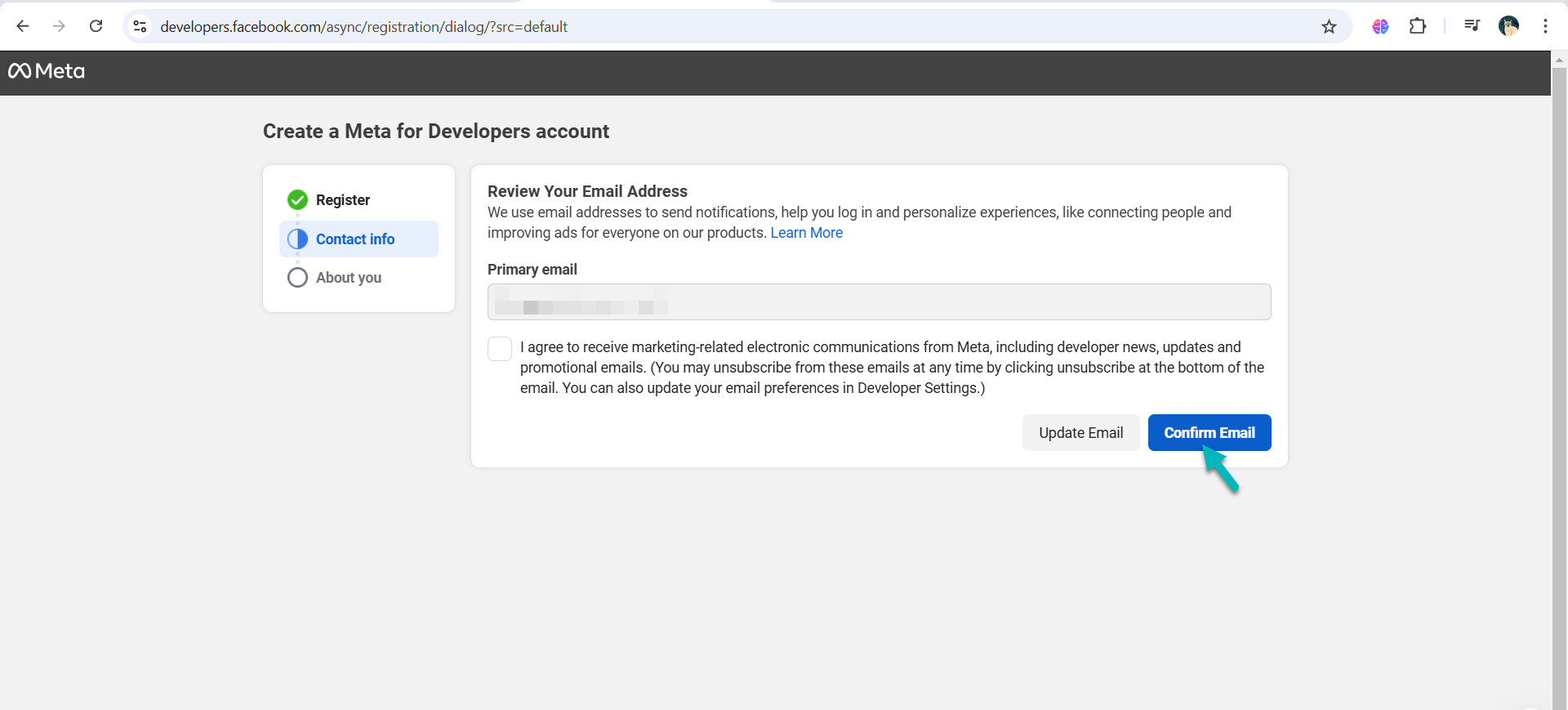Click the 'Primary email' label
The image size is (1568, 710).
pos(532,270)
